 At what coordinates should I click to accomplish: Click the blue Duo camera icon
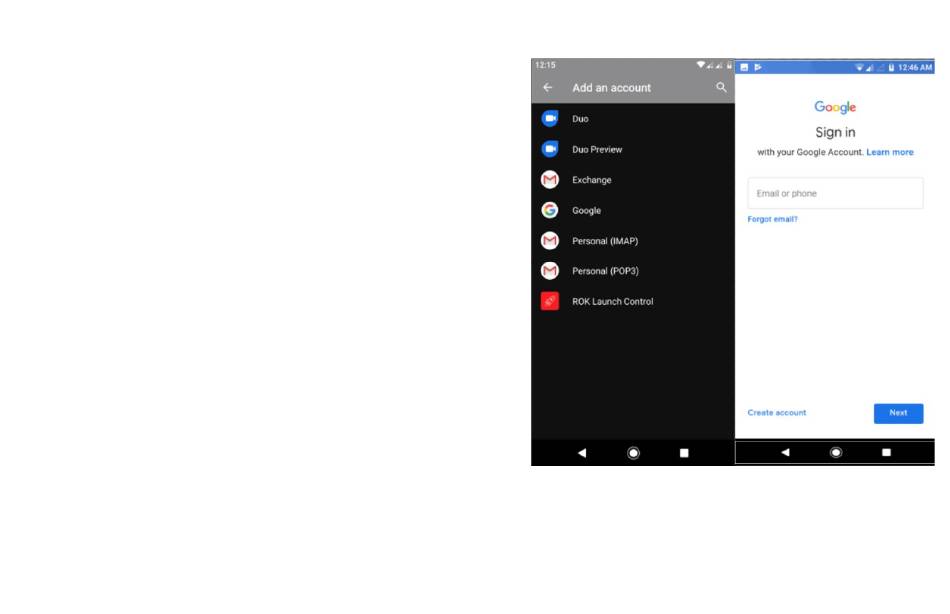coord(549,119)
